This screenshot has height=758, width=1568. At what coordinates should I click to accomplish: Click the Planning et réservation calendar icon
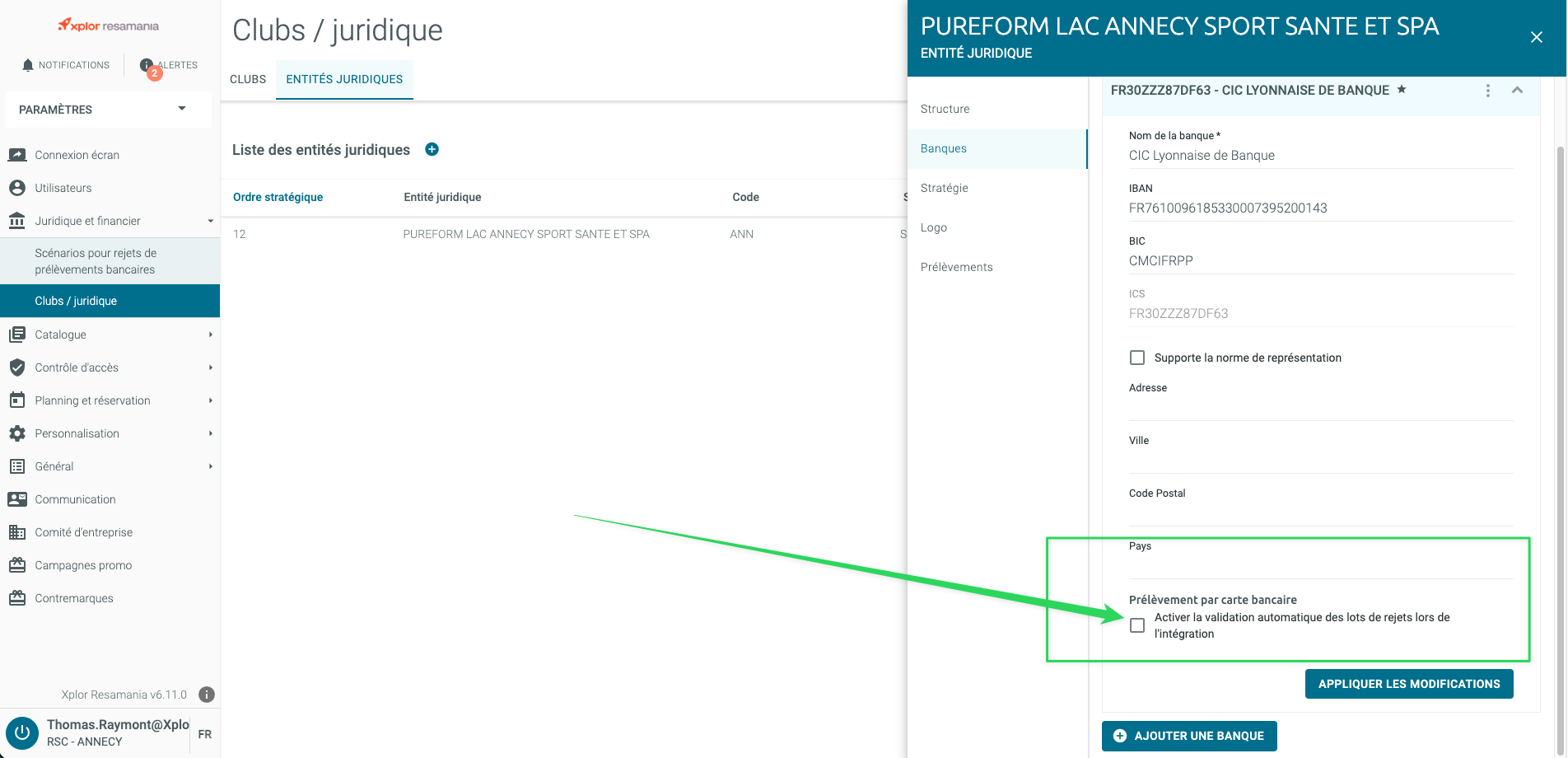click(17, 400)
